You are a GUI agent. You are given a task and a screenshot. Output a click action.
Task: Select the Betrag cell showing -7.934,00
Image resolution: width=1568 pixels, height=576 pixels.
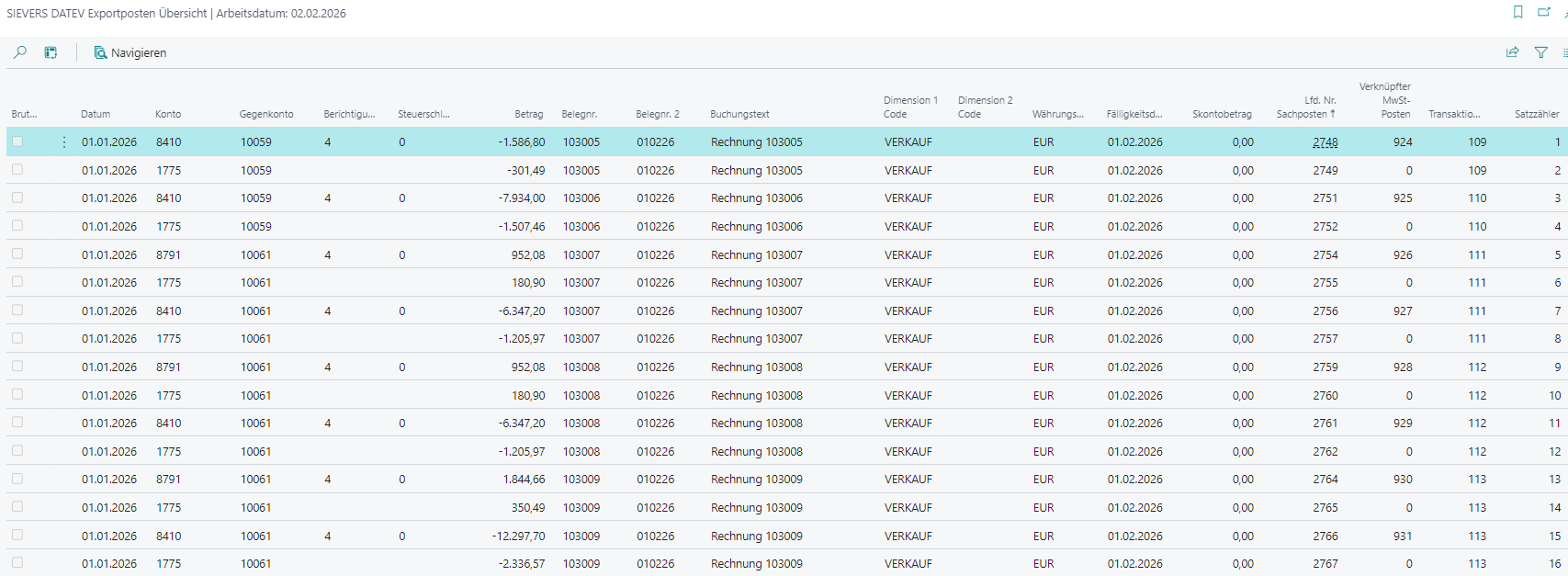tap(521, 198)
